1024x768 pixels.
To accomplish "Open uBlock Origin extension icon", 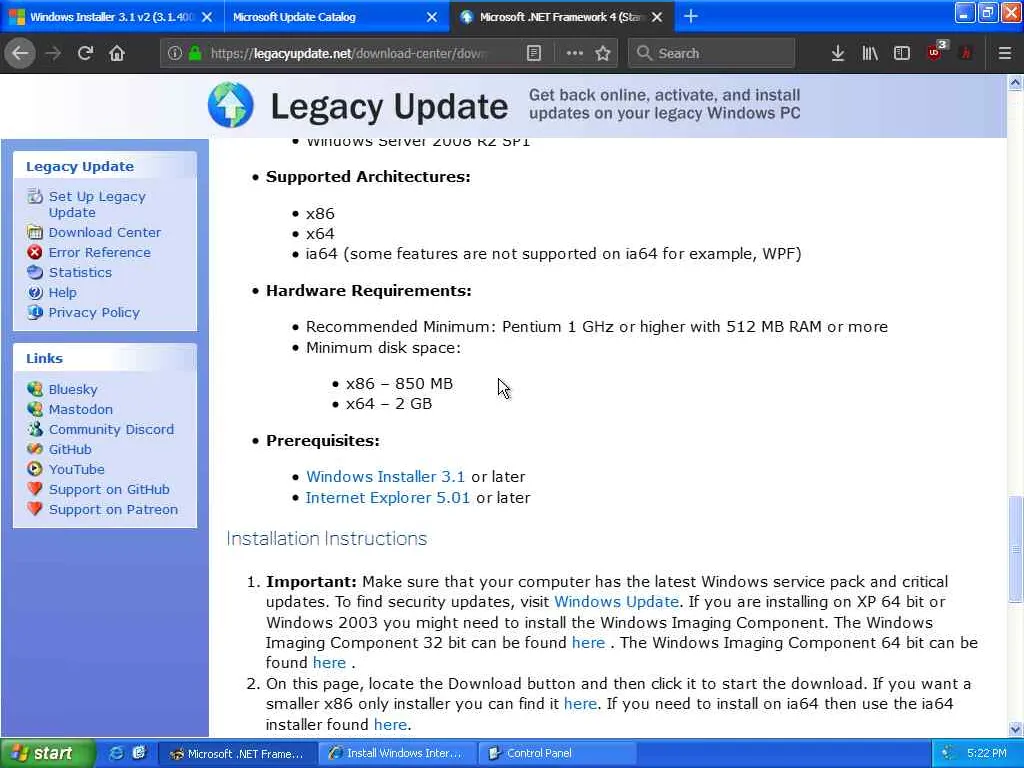I will 935,52.
